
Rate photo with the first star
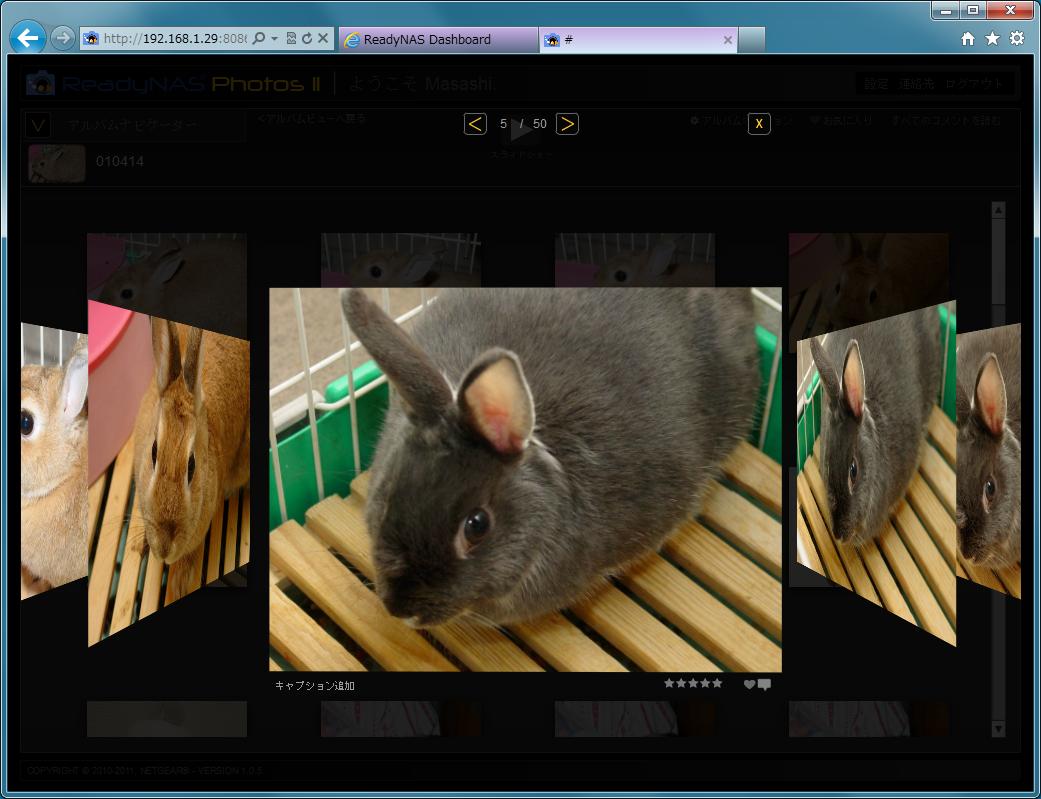point(669,683)
